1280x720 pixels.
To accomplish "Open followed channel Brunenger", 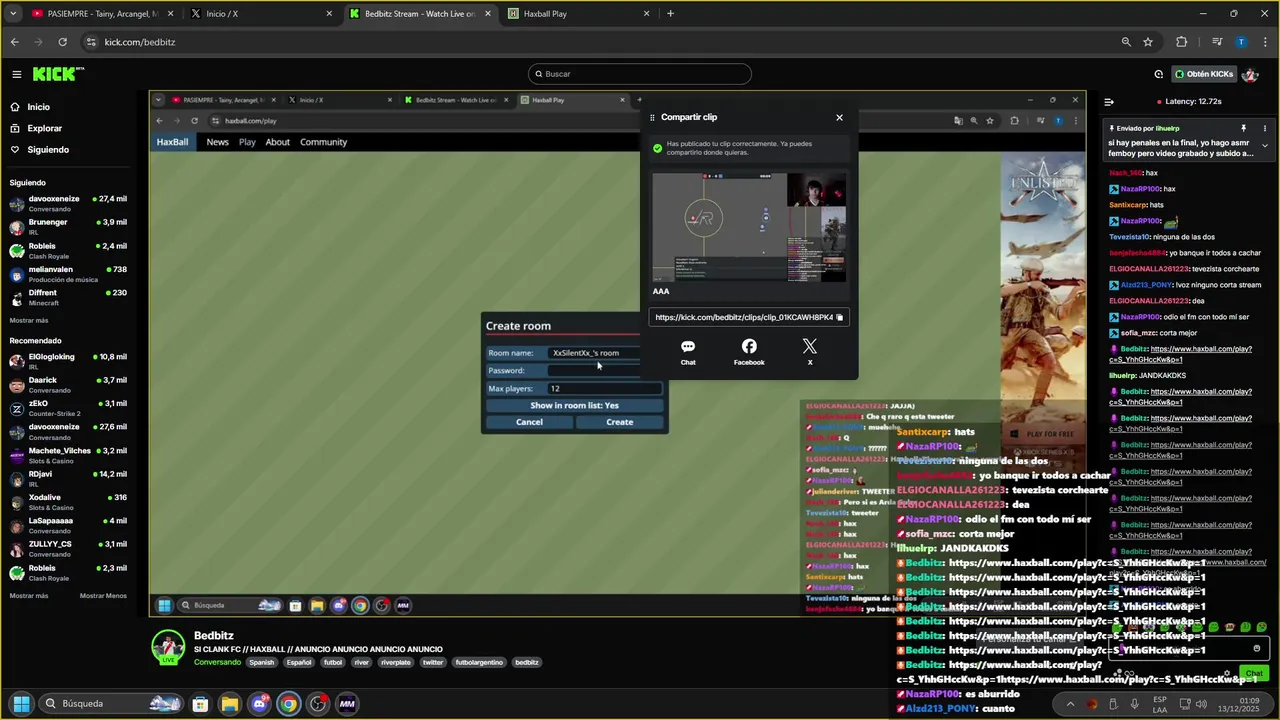I will point(68,227).
